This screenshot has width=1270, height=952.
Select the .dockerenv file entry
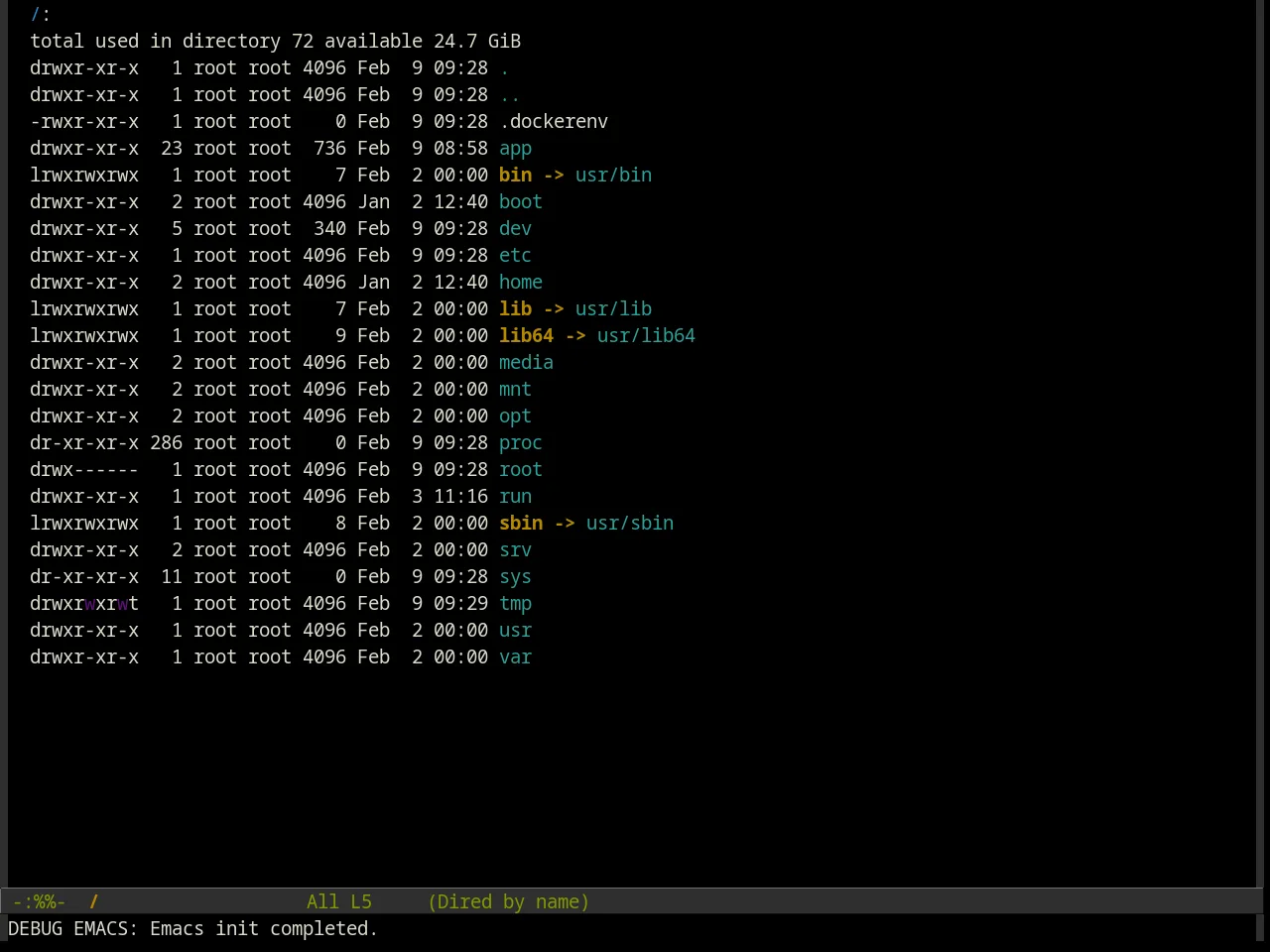[554, 121]
